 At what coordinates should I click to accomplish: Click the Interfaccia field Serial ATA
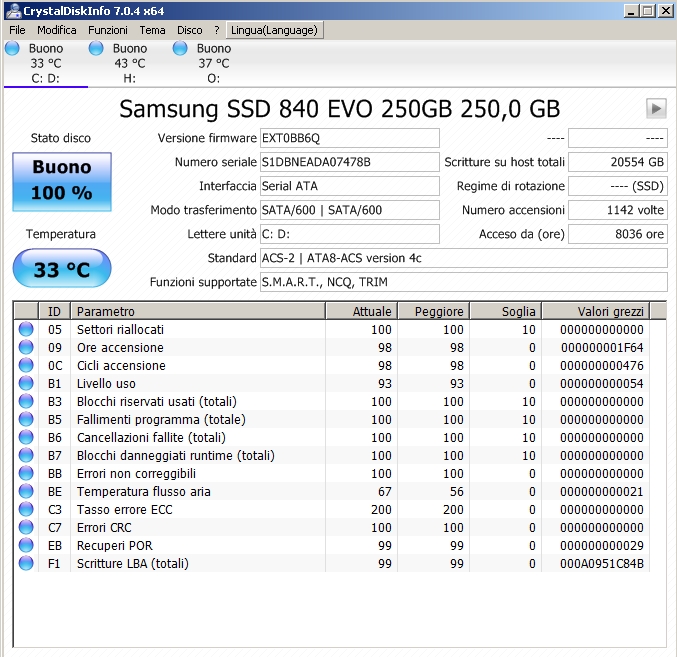click(x=350, y=186)
